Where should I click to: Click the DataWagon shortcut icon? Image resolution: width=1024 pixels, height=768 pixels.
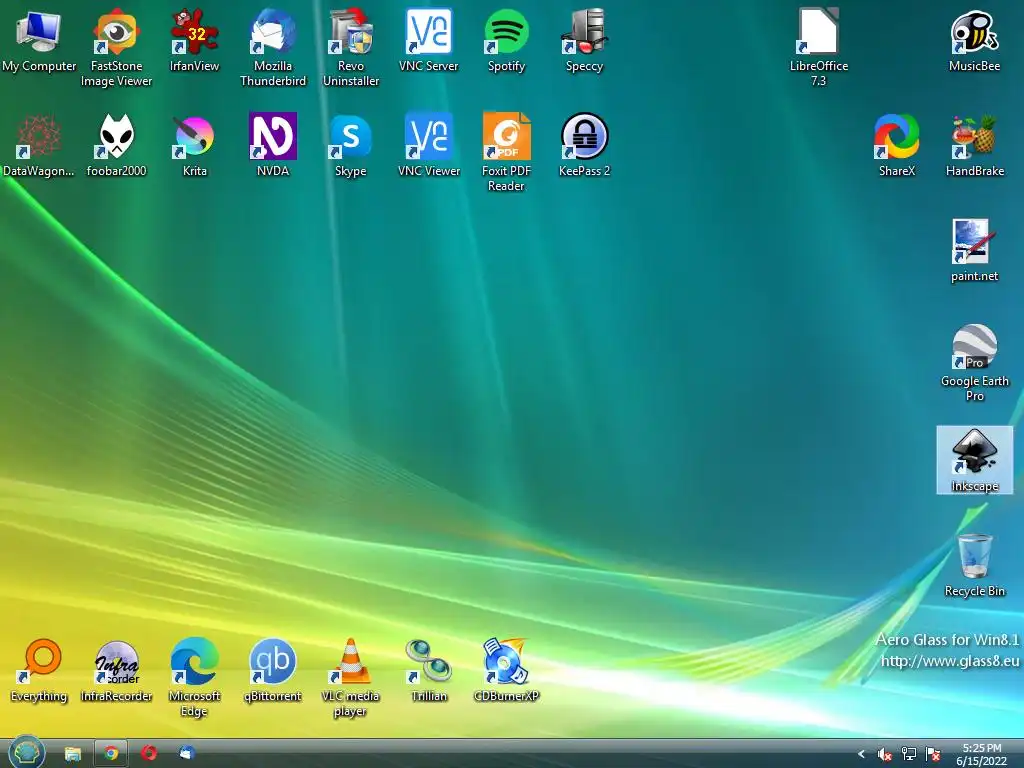[x=39, y=145]
